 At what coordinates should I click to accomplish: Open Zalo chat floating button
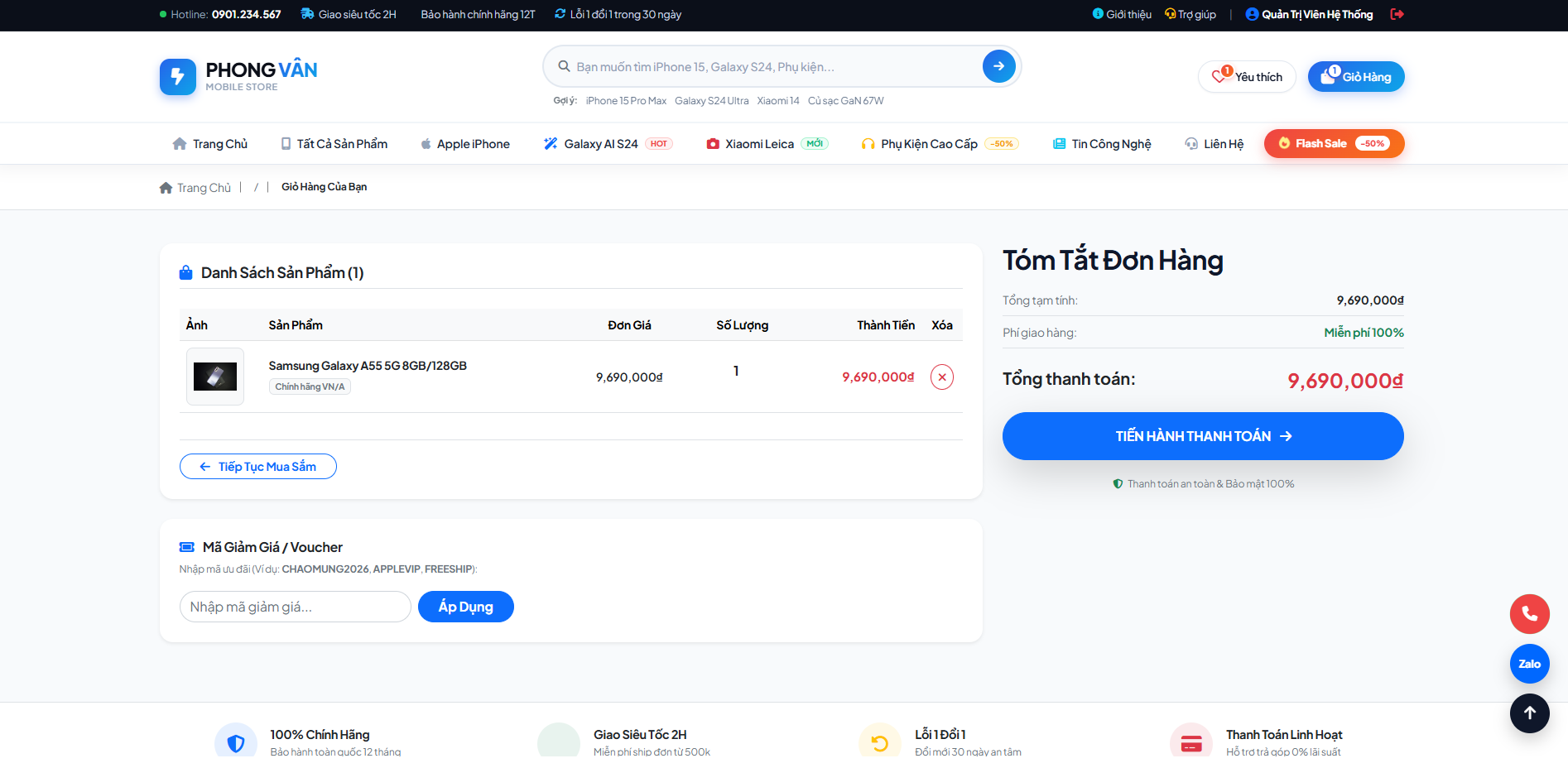(1529, 664)
